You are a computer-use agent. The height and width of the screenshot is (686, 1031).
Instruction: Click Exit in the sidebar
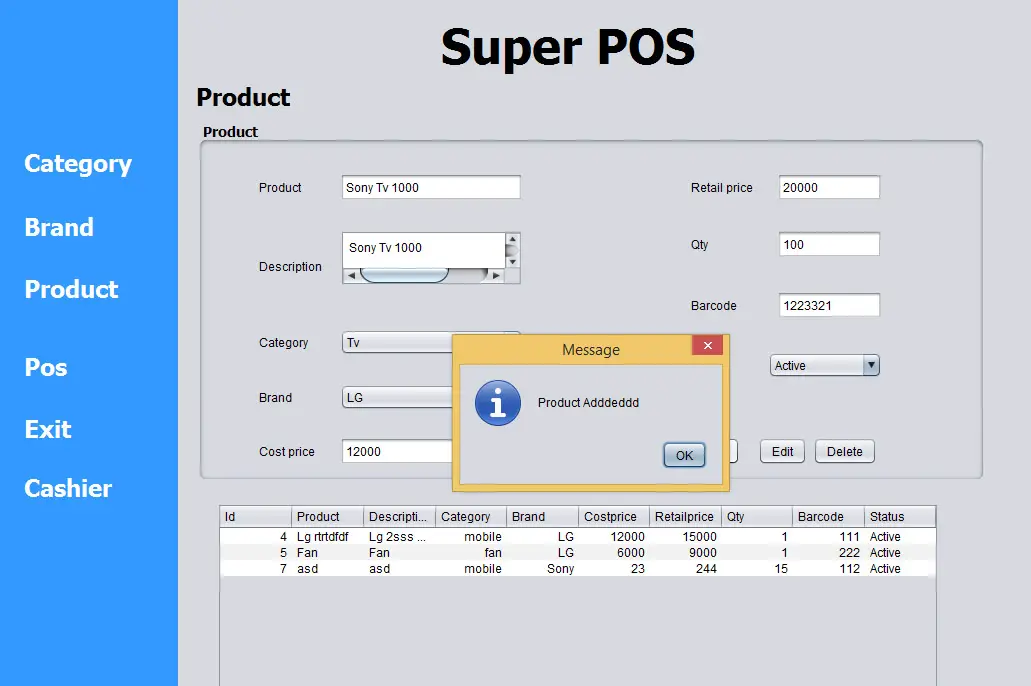tap(47, 429)
